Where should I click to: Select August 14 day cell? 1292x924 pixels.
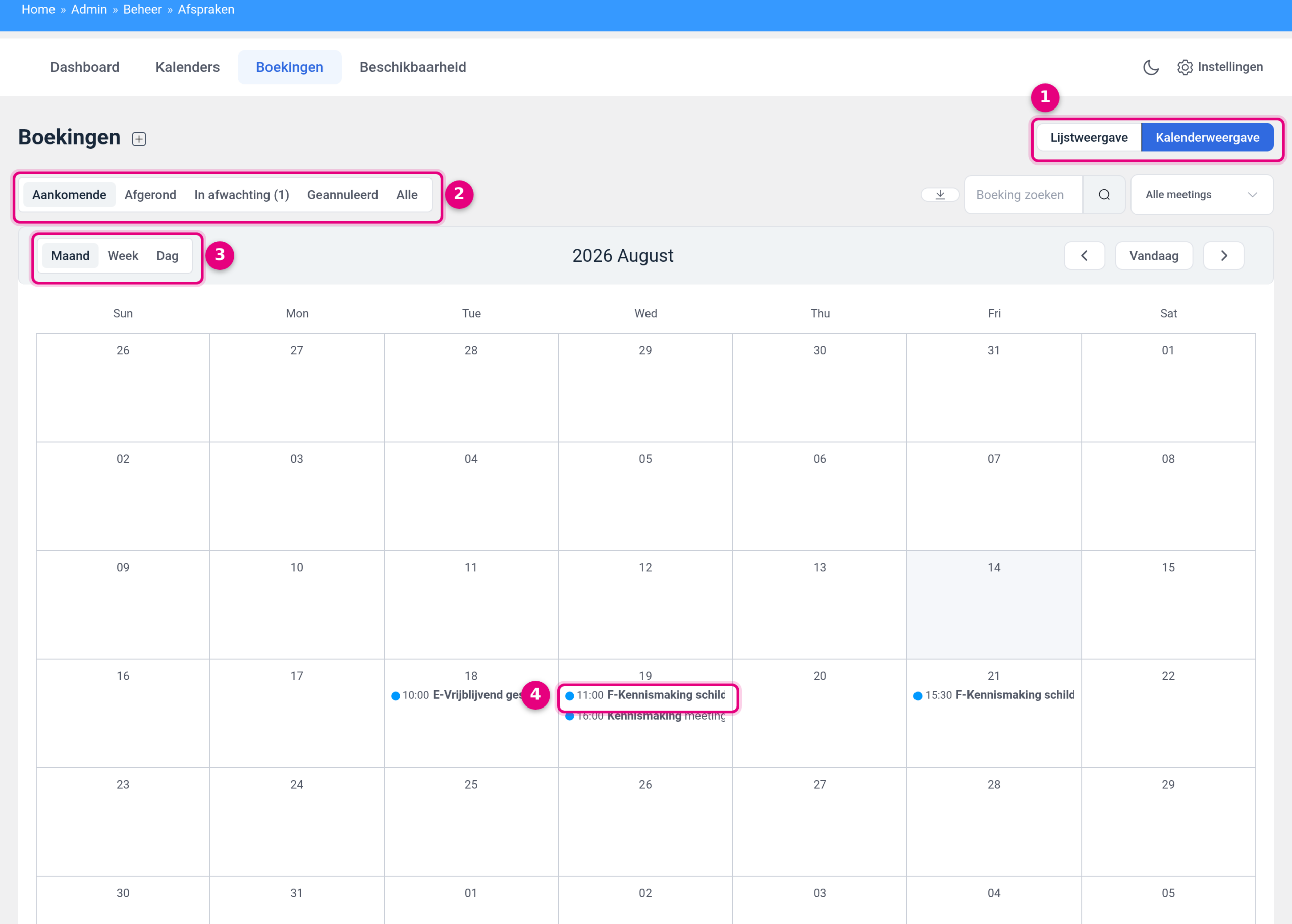point(993,604)
